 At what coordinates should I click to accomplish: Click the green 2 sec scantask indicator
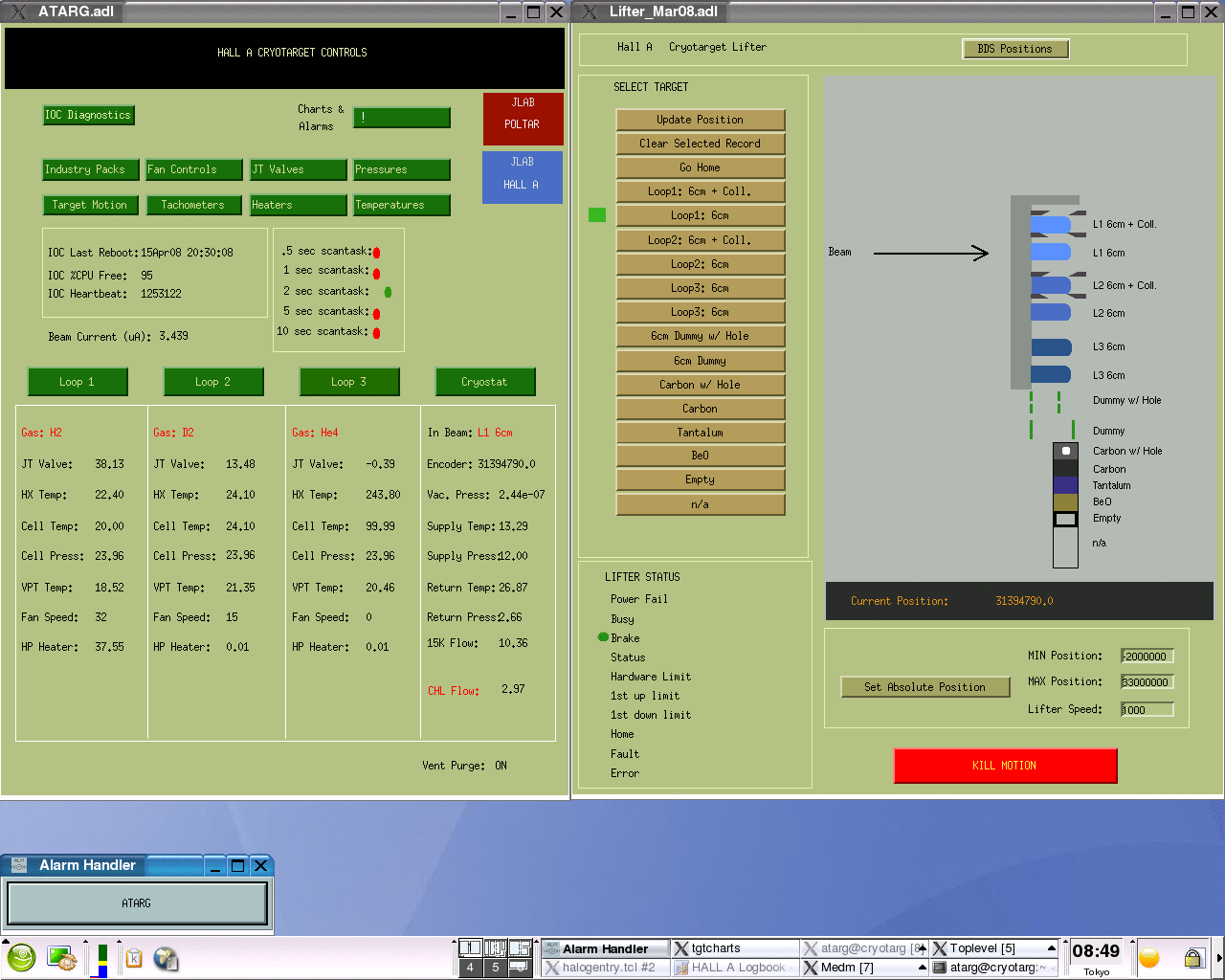click(388, 292)
